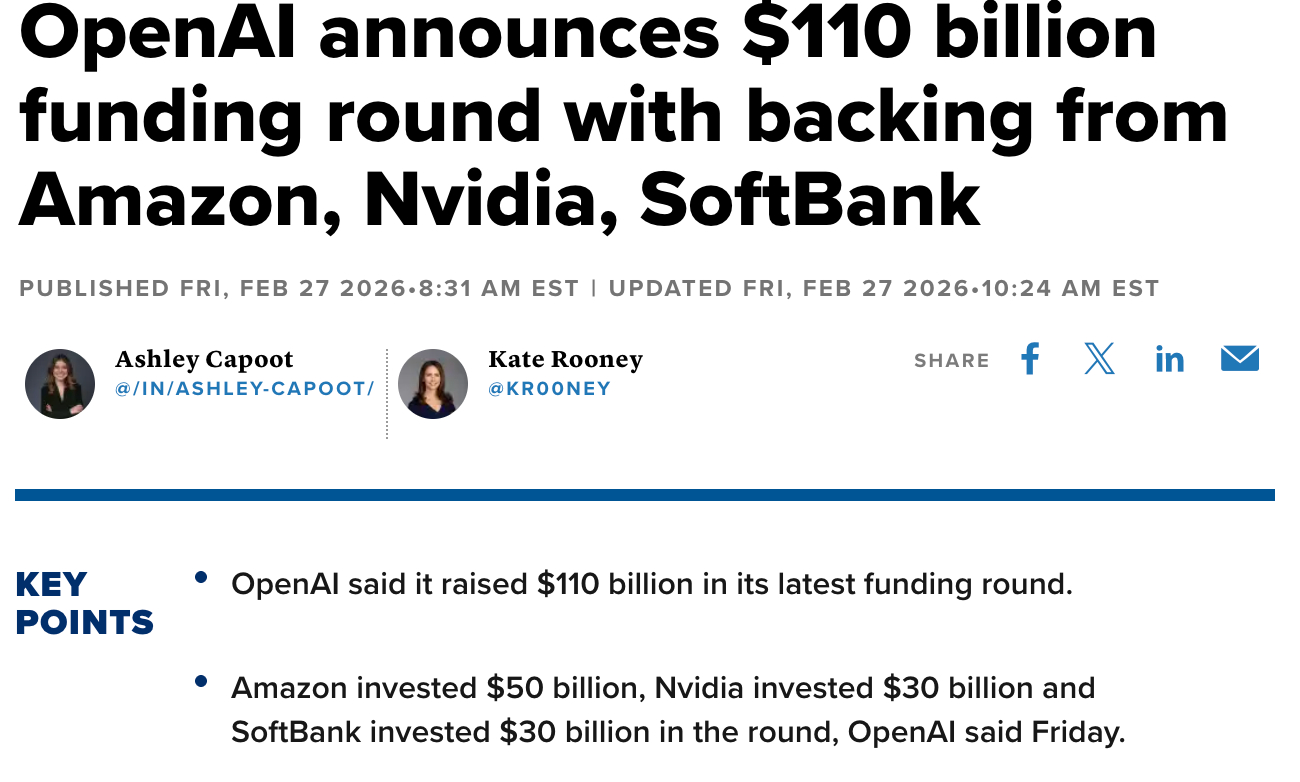The image size is (1300, 782).
Task: Share the article on Facebook
Action: tap(1030, 358)
